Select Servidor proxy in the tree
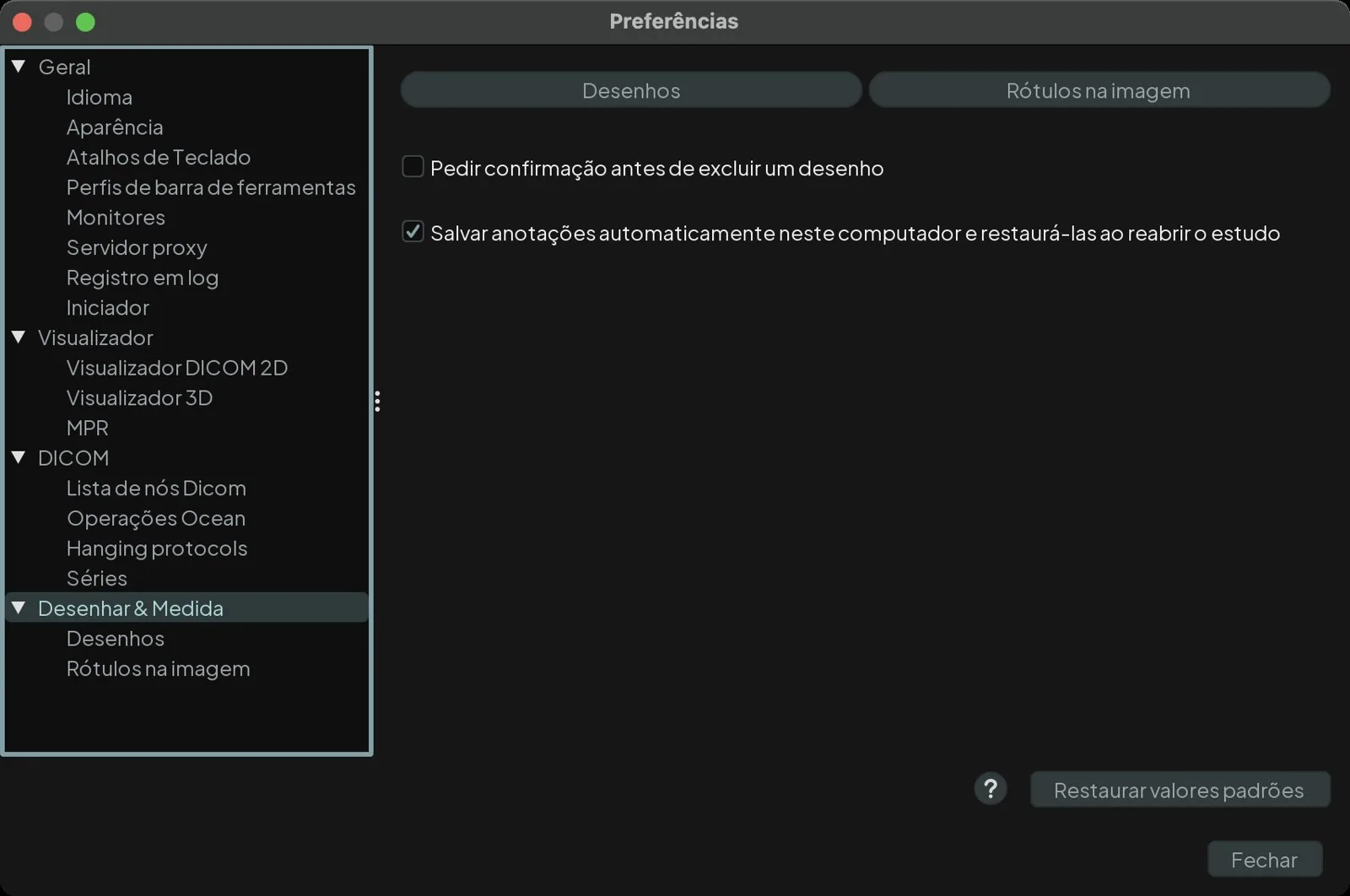This screenshot has height=896, width=1350. [x=137, y=247]
